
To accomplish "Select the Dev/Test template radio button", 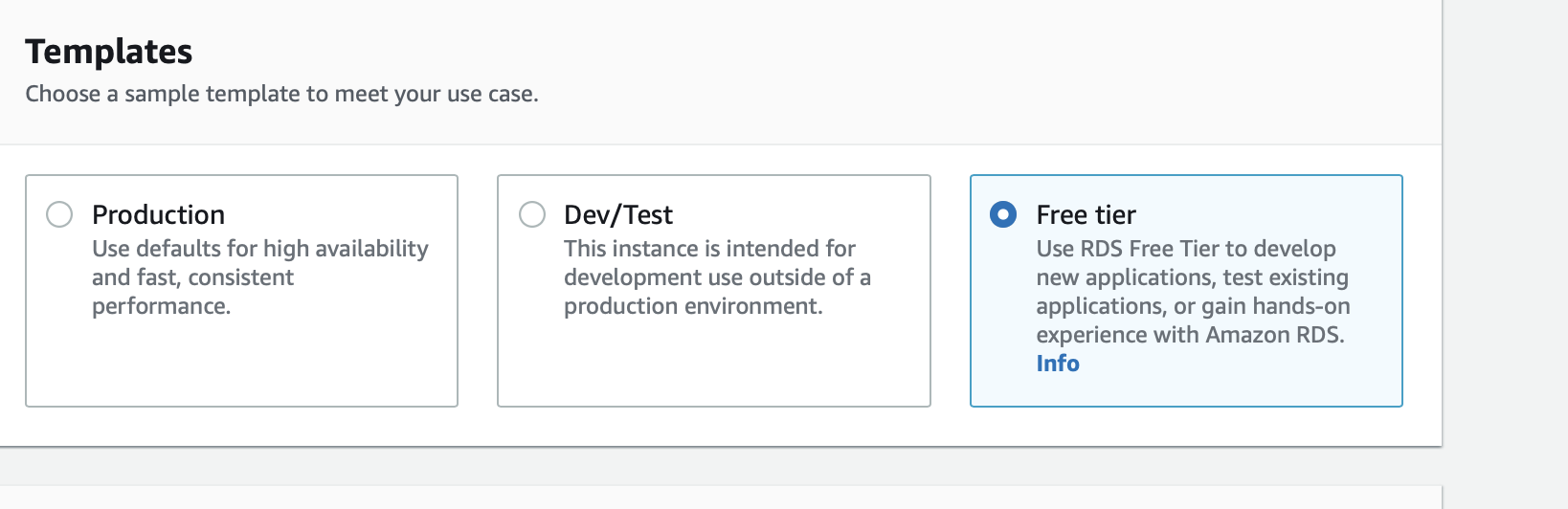I will pyautogui.click(x=532, y=214).
